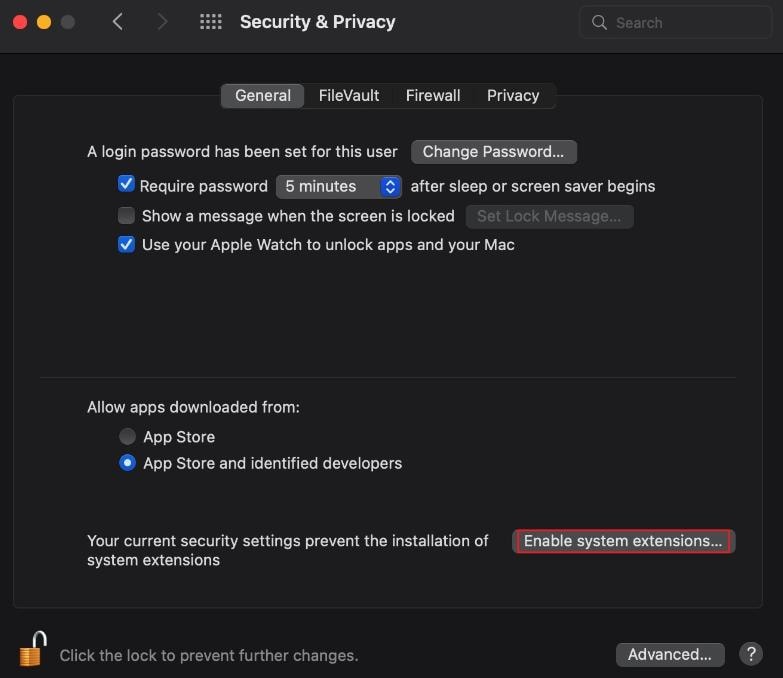The image size is (783, 678).
Task: Switch to the FileVault tab
Action: (349, 95)
